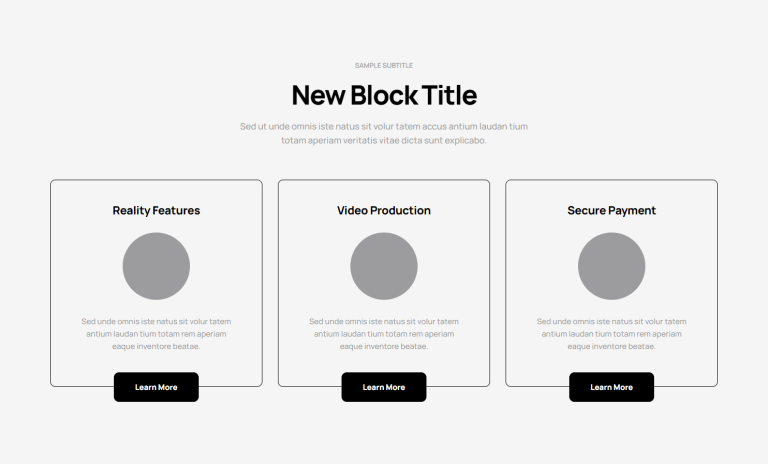
Task: Click the SAMPLE SUBTITLE text
Action: coord(384,65)
